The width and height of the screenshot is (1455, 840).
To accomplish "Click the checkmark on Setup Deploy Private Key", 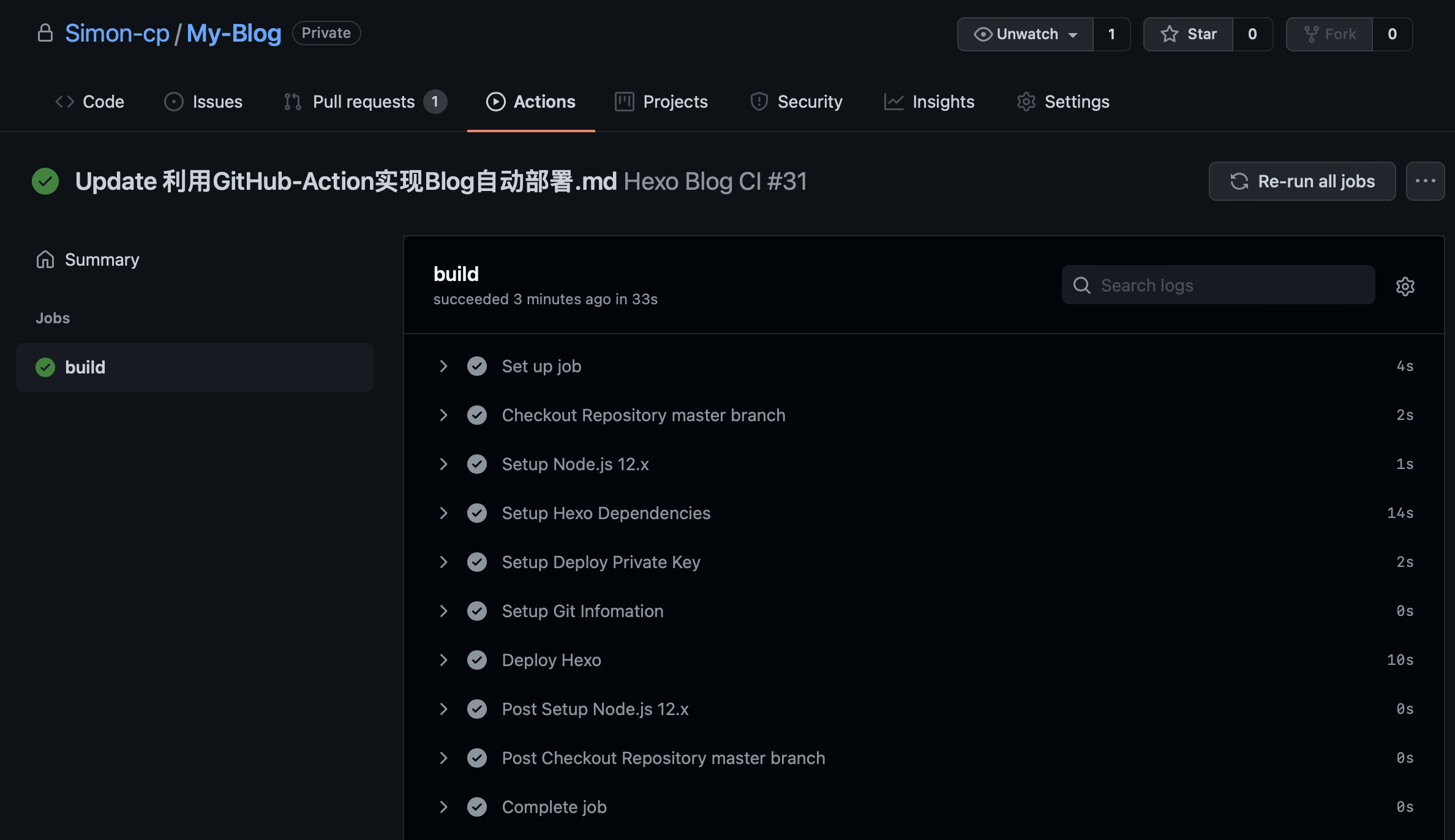I will tap(476, 562).
